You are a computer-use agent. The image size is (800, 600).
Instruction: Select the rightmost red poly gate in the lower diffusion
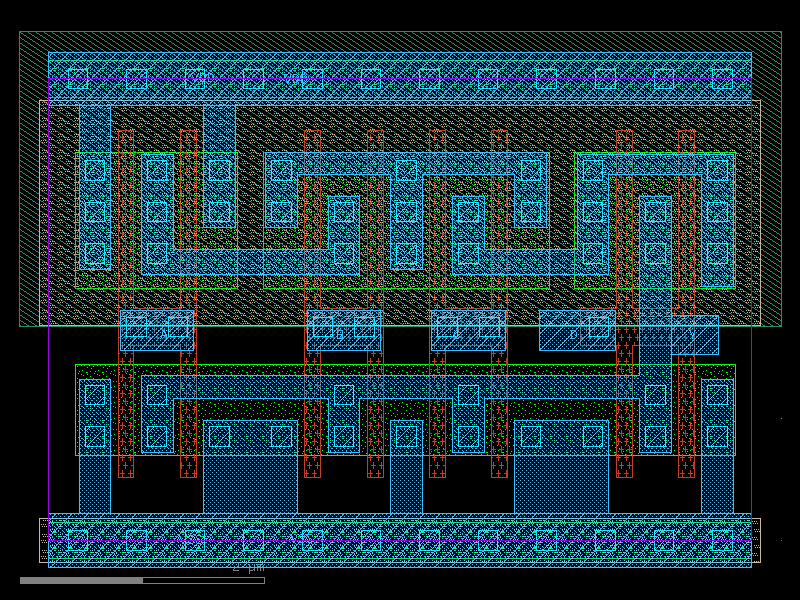click(686, 413)
